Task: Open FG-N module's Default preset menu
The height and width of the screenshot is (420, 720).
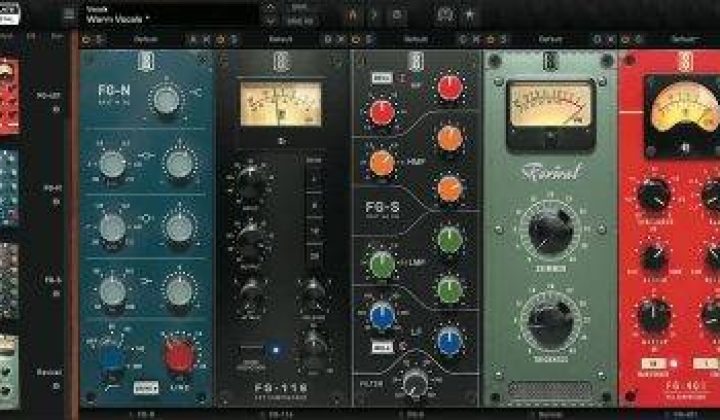Action: pos(146,39)
